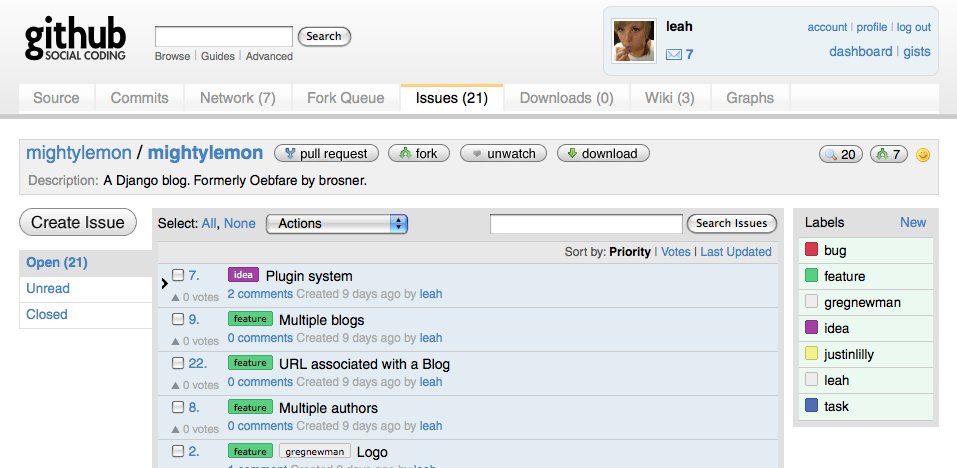Focus the top site search field
The height and width of the screenshot is (468, 957).
[224, 37]
